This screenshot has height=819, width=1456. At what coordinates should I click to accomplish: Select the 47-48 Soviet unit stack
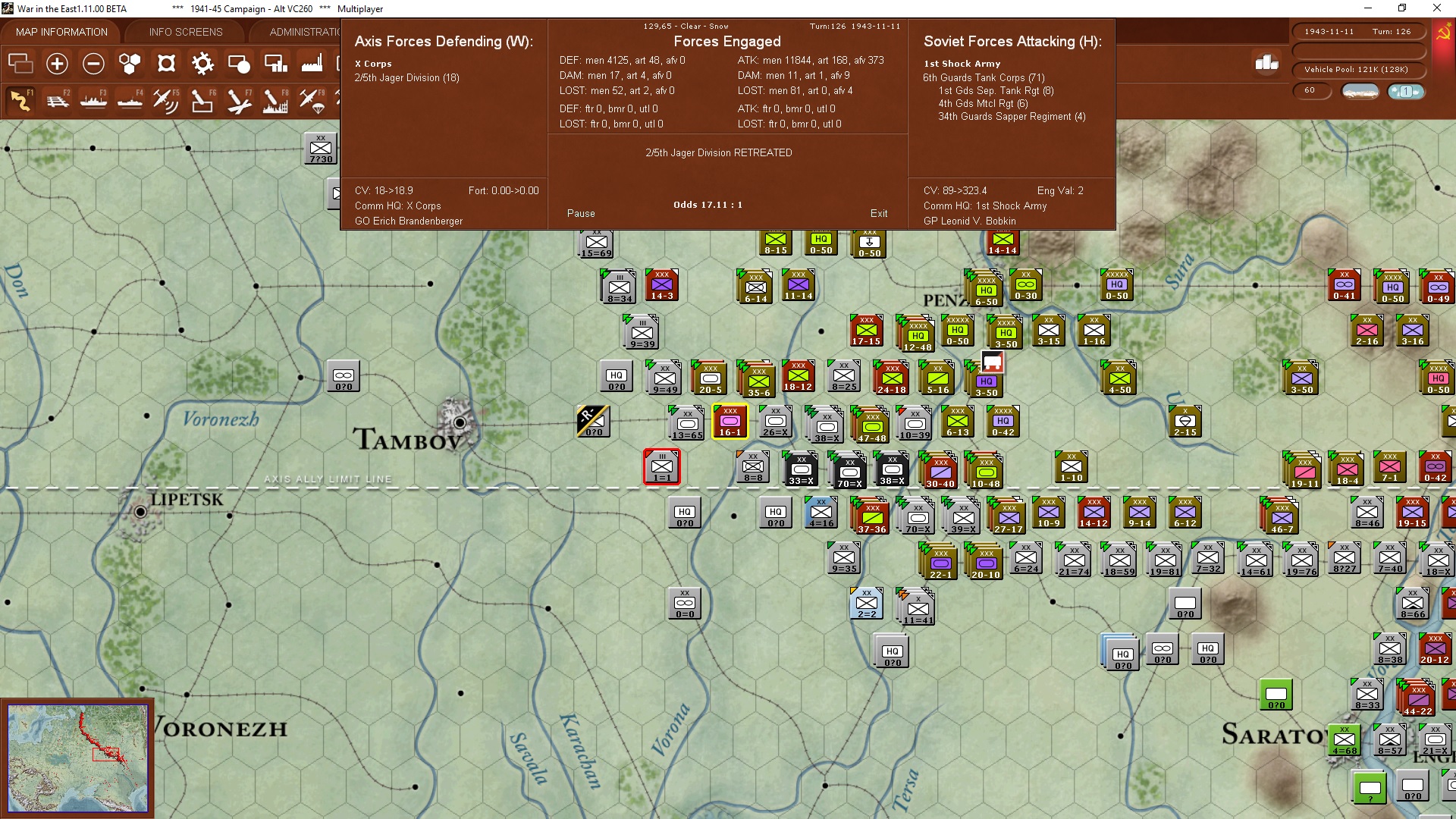[871, 425]
